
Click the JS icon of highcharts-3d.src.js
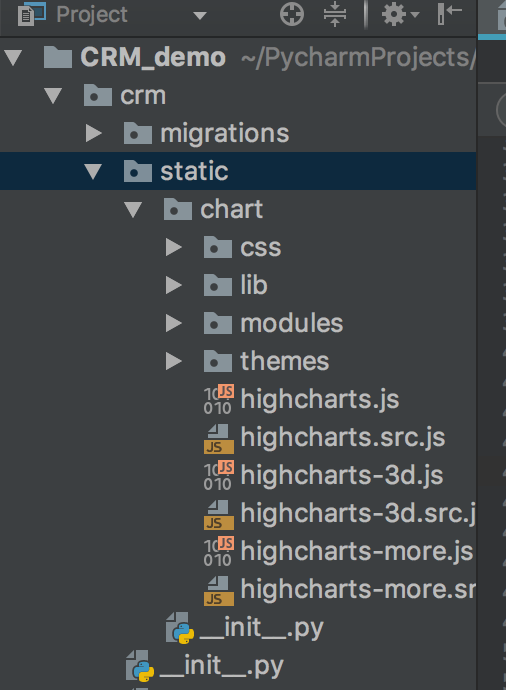click(x=219, y=514)
